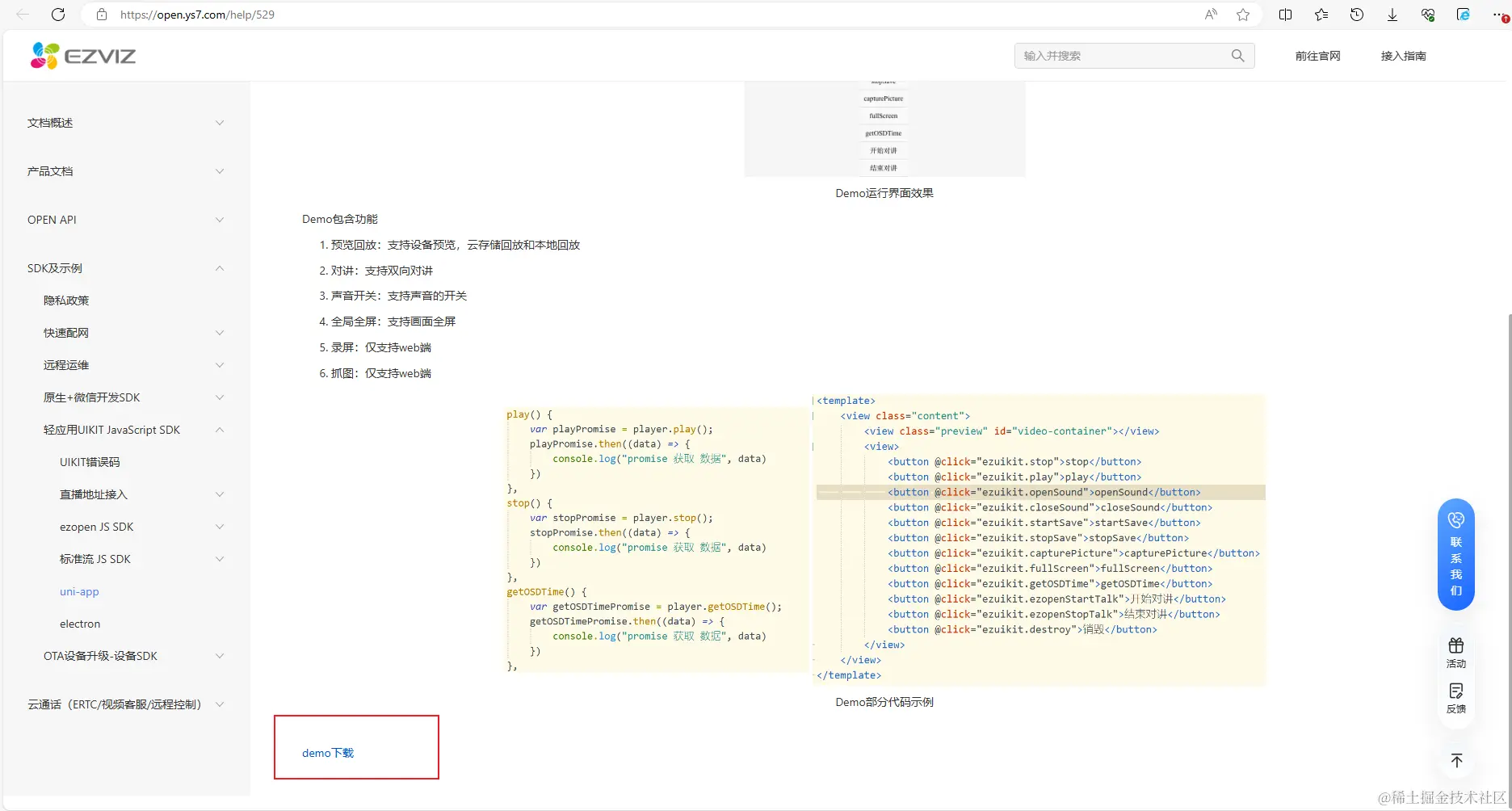Click the browser back arrow
Screen dimensions: 1512x811
pos(23,15)
